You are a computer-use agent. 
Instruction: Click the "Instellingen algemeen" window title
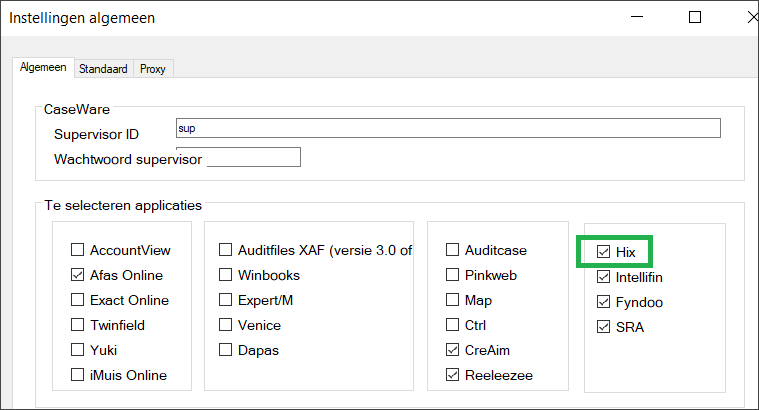coord(82,18)
